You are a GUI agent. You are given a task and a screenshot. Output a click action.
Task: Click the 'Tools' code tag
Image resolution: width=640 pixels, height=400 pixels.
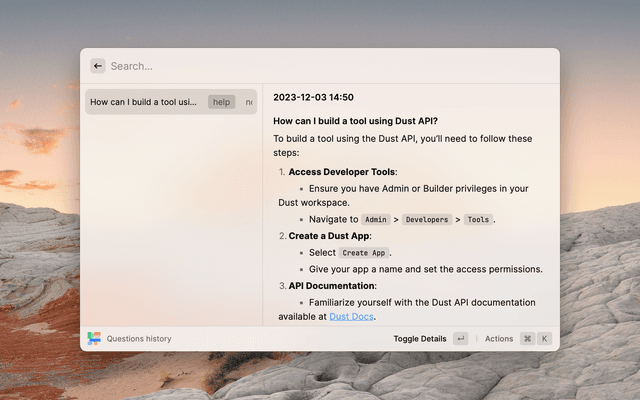pyautogui.click(x=478, y=219)
